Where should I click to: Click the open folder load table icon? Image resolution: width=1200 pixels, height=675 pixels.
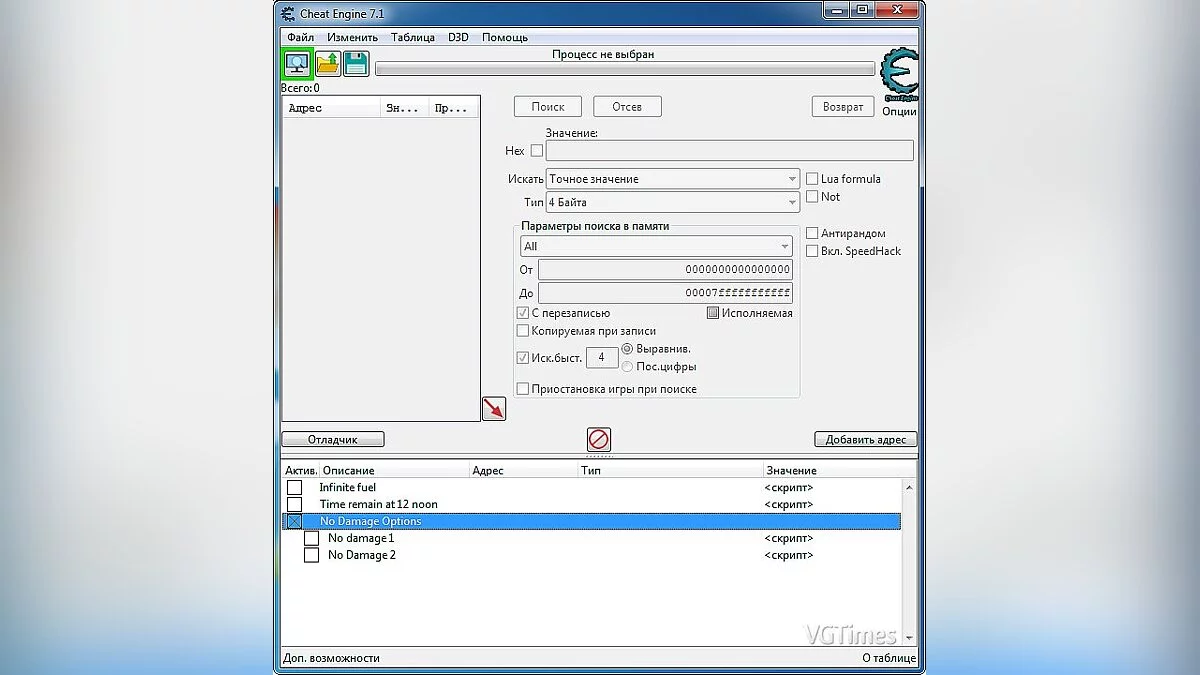[x=328, y=64]
